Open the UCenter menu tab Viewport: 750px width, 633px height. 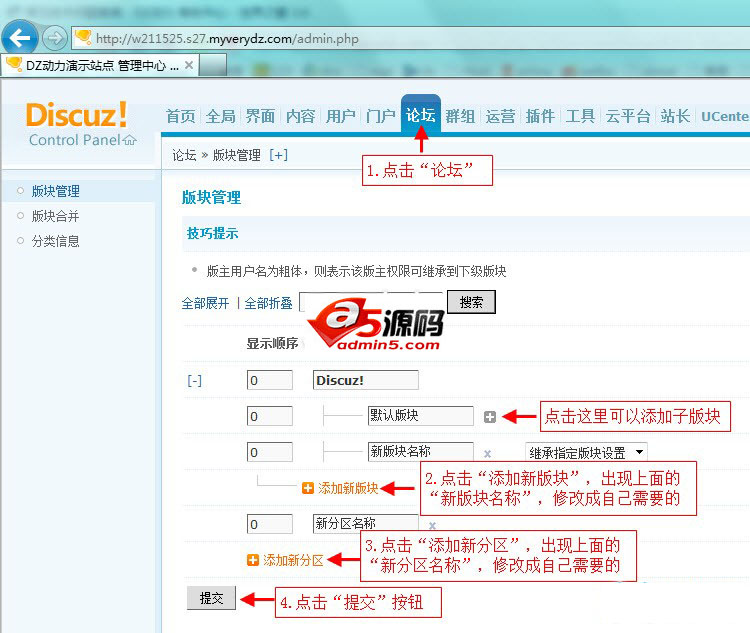[725, 116]
